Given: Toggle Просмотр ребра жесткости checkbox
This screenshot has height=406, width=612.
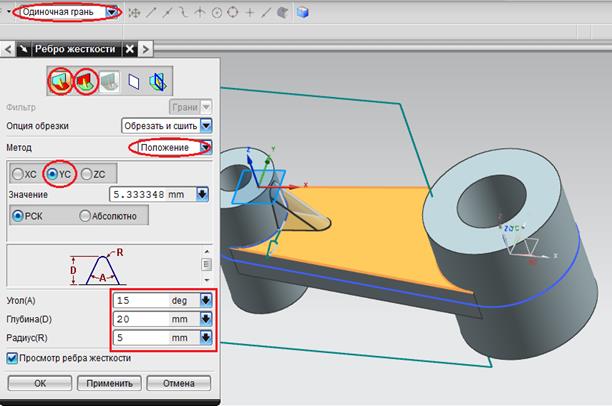Looking at the screenshot, I should [x=13, y=358].
